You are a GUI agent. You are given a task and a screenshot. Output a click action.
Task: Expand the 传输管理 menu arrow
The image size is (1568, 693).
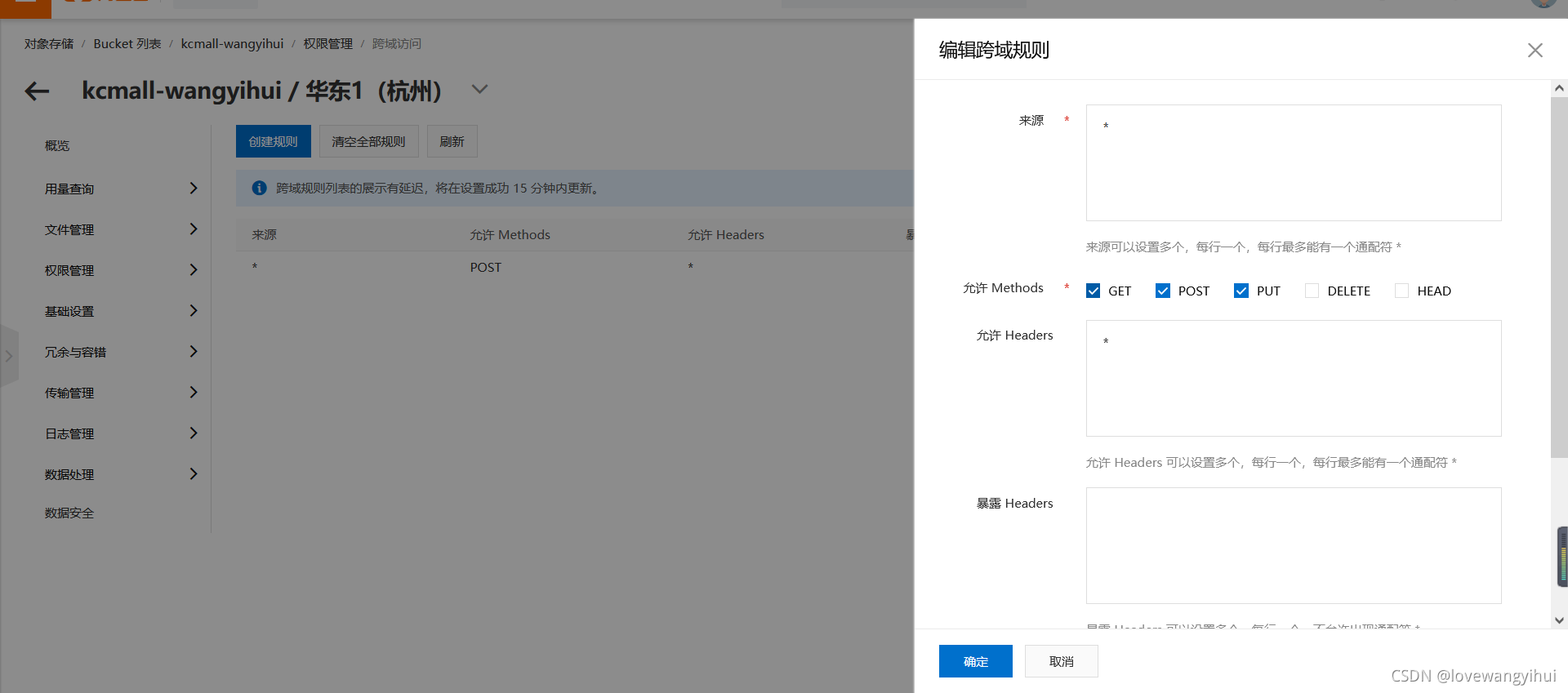coord(194,392)
